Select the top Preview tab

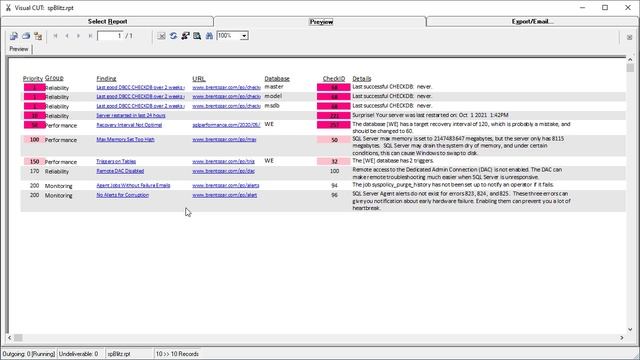321,22
